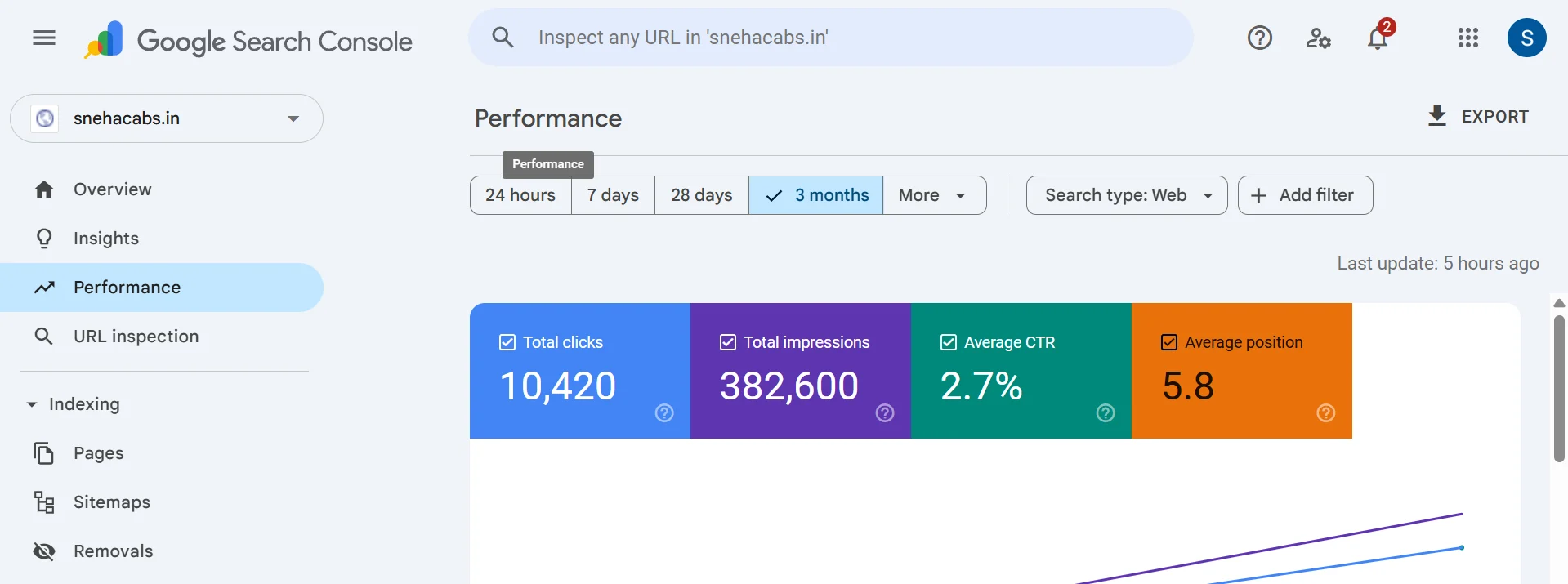This screenshot has width=1568, height=584.
Task: Open the Google apps grid
Action: (x=1467, y=38)
